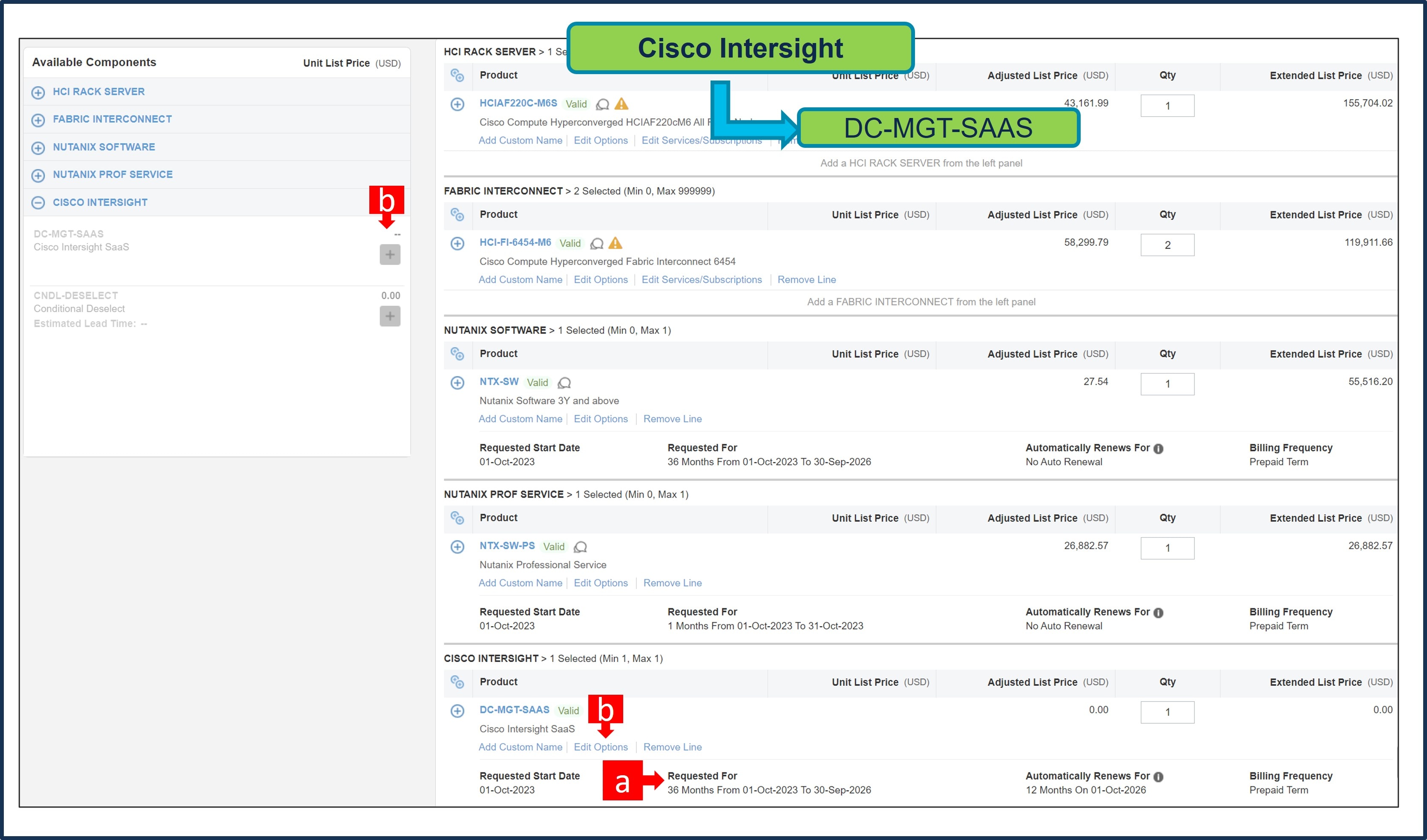Click Edit Services/Subscriptions for HCI-FI-6454-M6
Screen dimensions: 1427x840
(702, 280)
